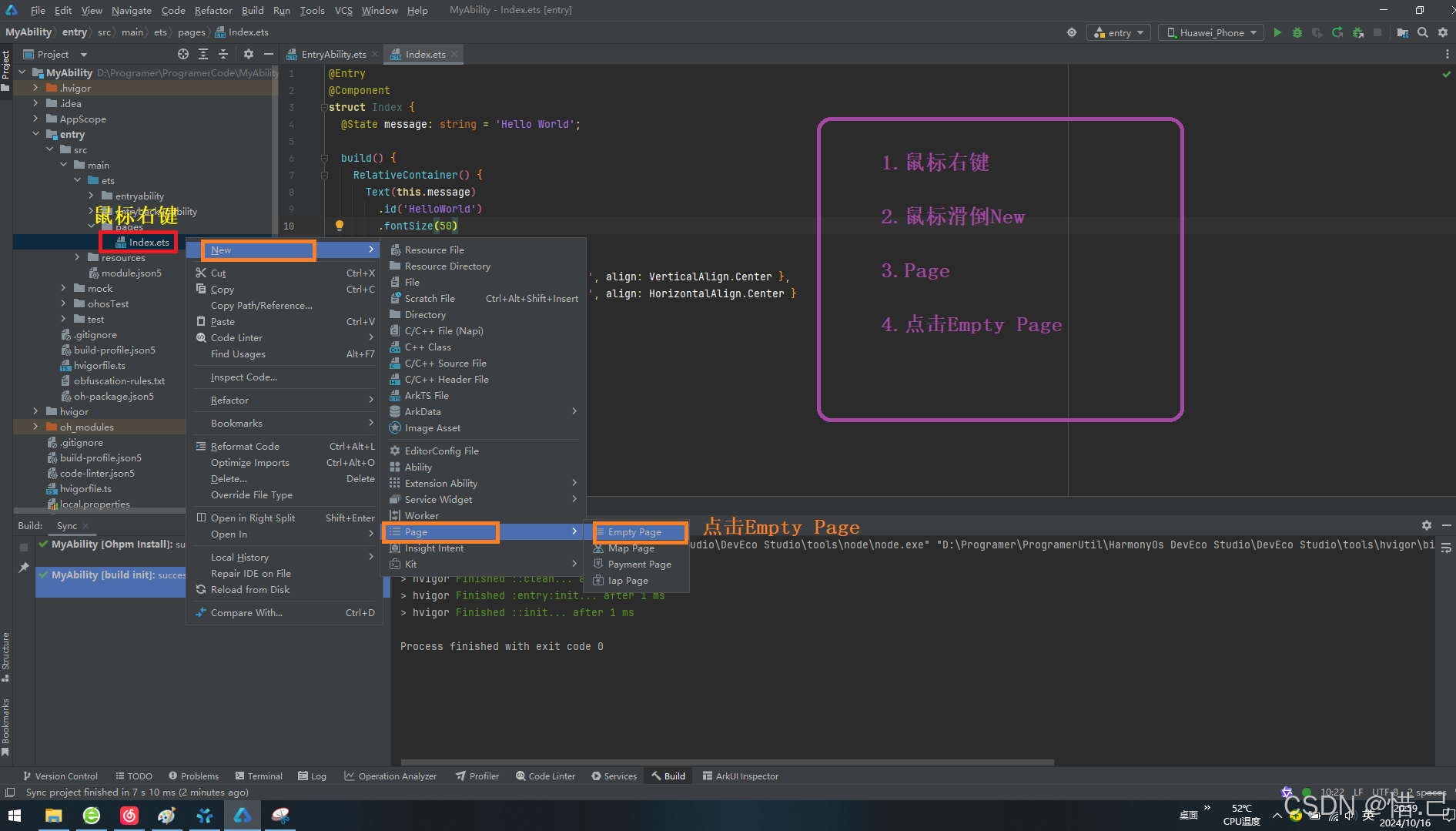The height and width of the screenshot is (831, 1456).
Task: Expand the oh_modules folder
Action: 35,427
